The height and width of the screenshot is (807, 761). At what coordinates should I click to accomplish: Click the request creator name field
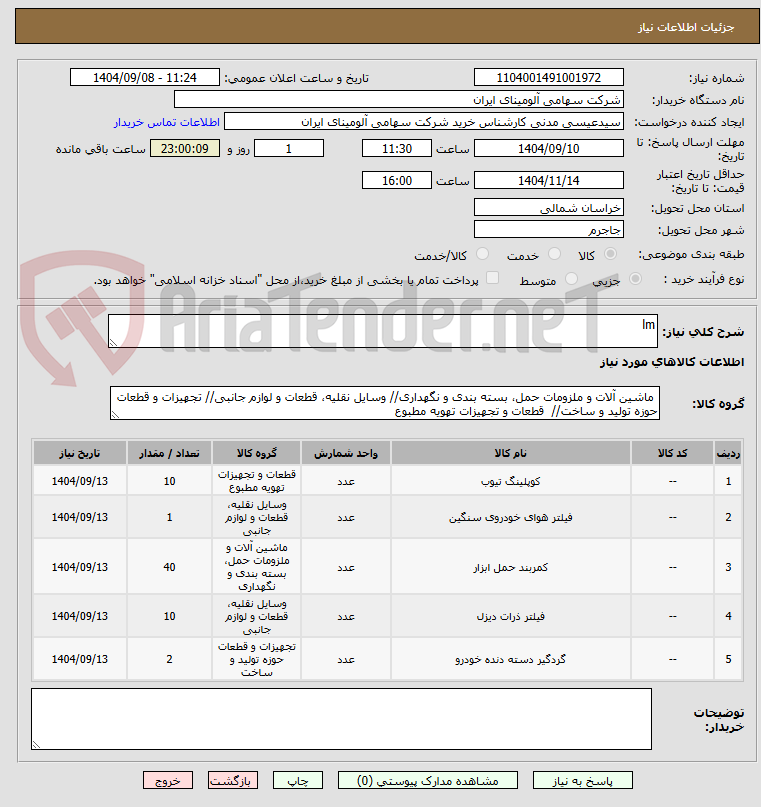pyautogui.click(x=424, y=122)
